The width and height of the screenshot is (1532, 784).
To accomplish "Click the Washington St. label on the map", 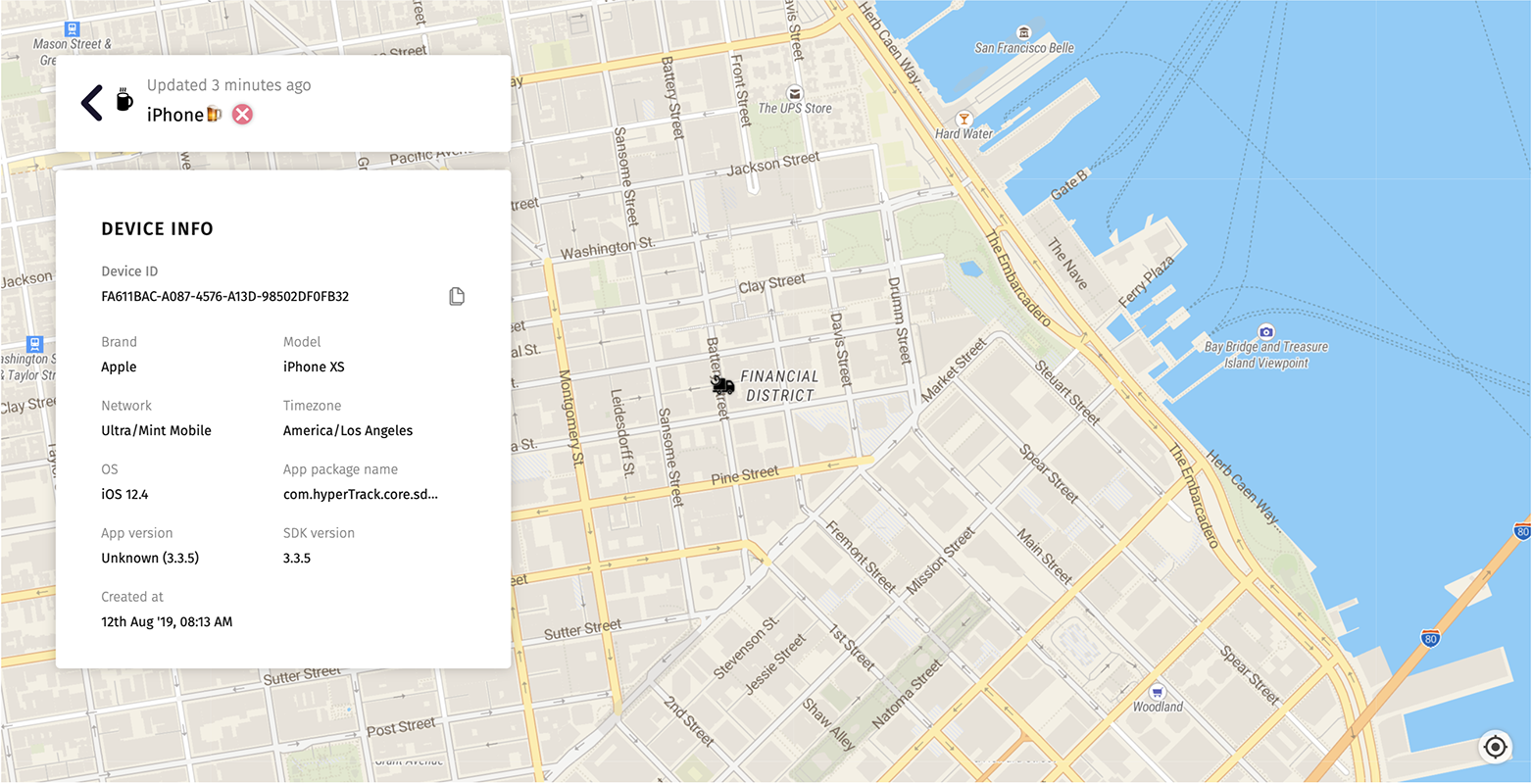I will pyautogui.click(x=607, y=247).
